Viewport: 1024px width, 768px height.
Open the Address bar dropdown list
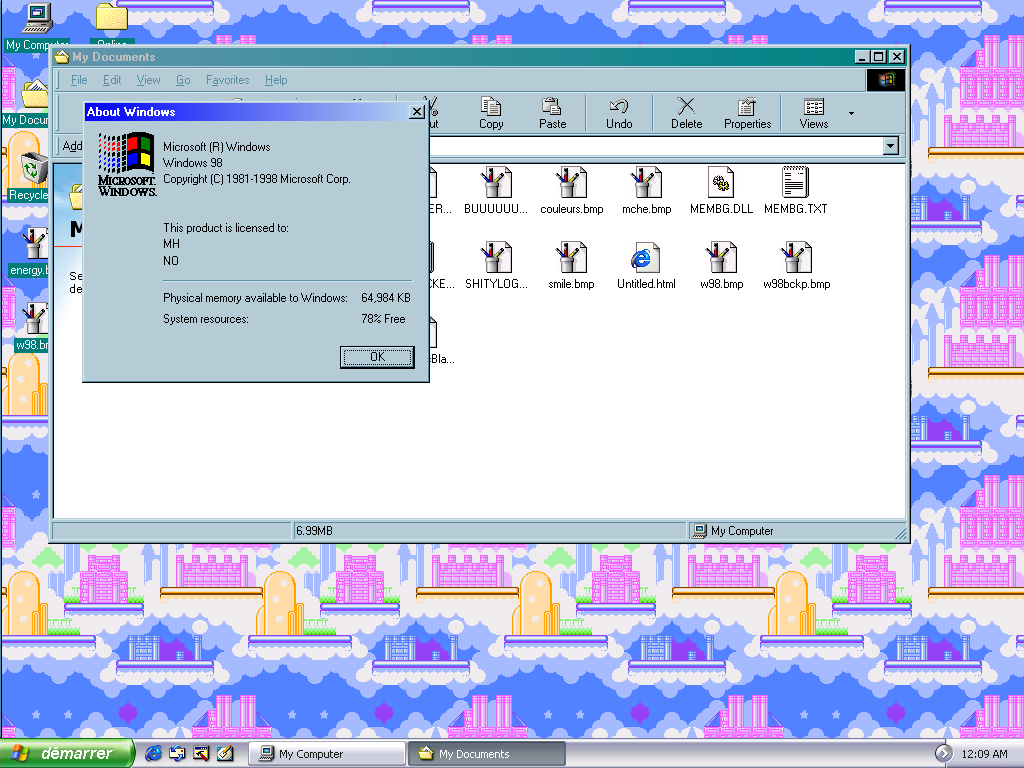coord(890,147)
